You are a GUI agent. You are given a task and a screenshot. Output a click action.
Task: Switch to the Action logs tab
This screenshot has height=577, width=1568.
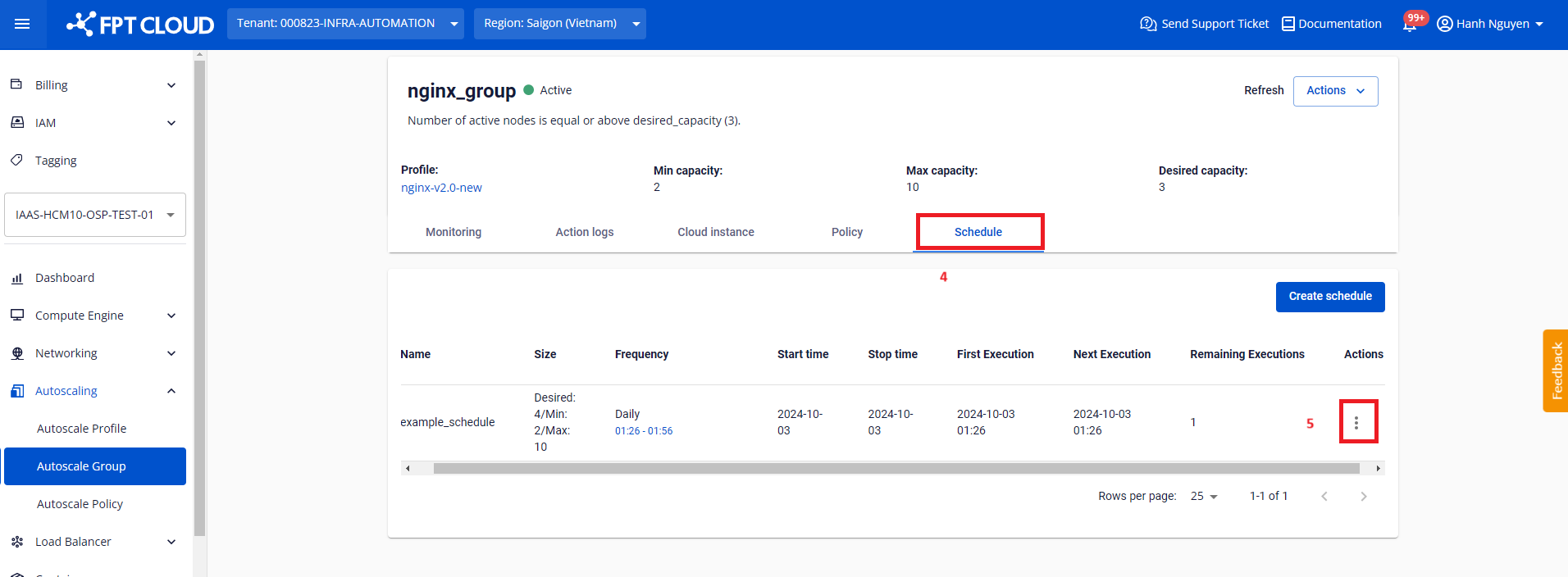584,232
